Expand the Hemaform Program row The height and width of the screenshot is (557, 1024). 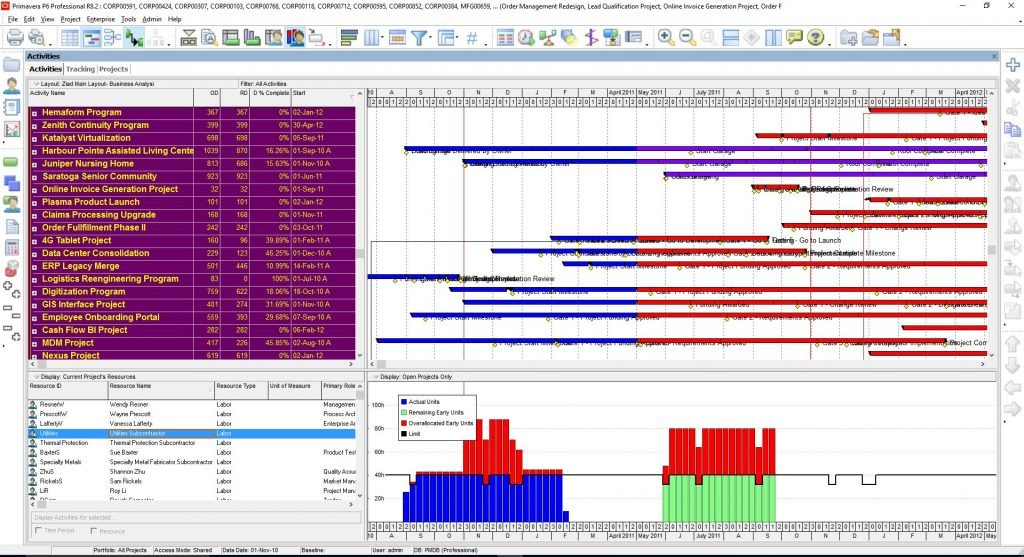point(35,113)
